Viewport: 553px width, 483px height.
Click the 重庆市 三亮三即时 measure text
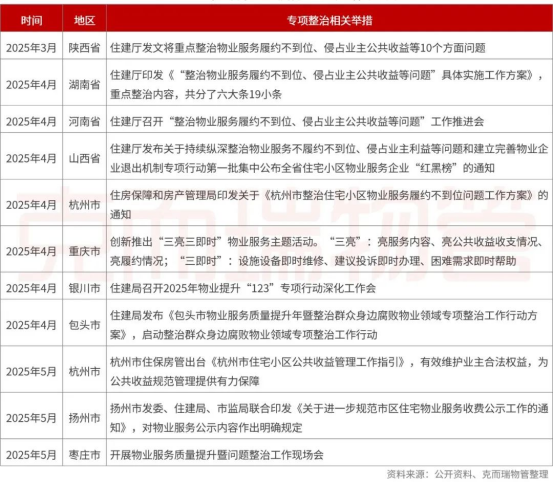tap(327, 251)
